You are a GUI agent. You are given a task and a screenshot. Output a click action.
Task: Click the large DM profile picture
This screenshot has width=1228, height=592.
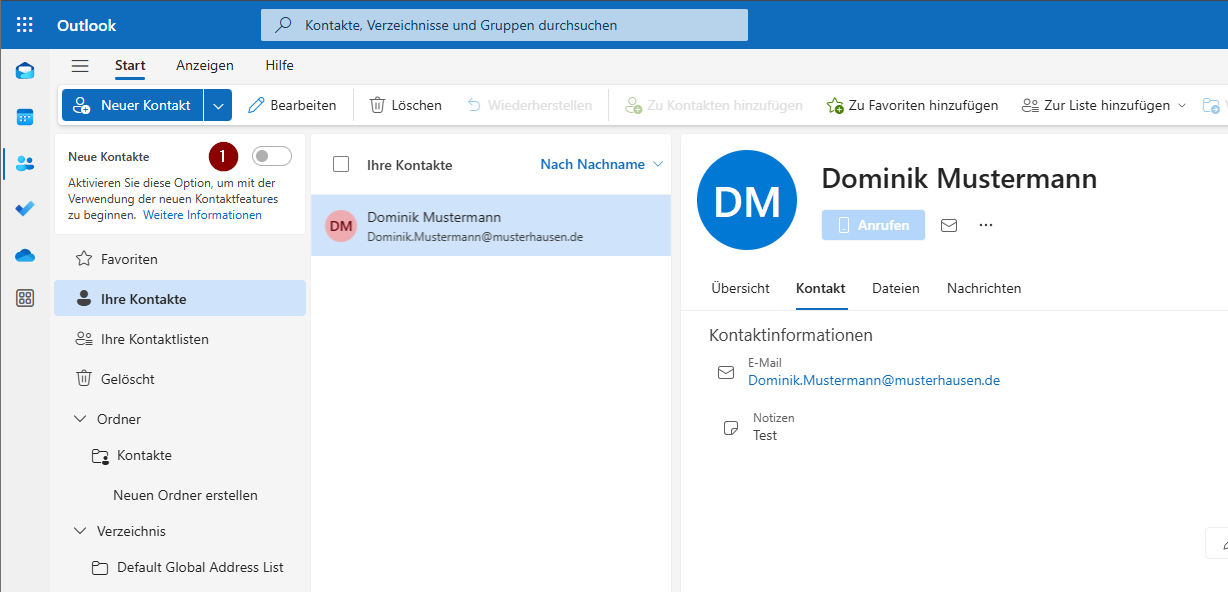[747, 200]
